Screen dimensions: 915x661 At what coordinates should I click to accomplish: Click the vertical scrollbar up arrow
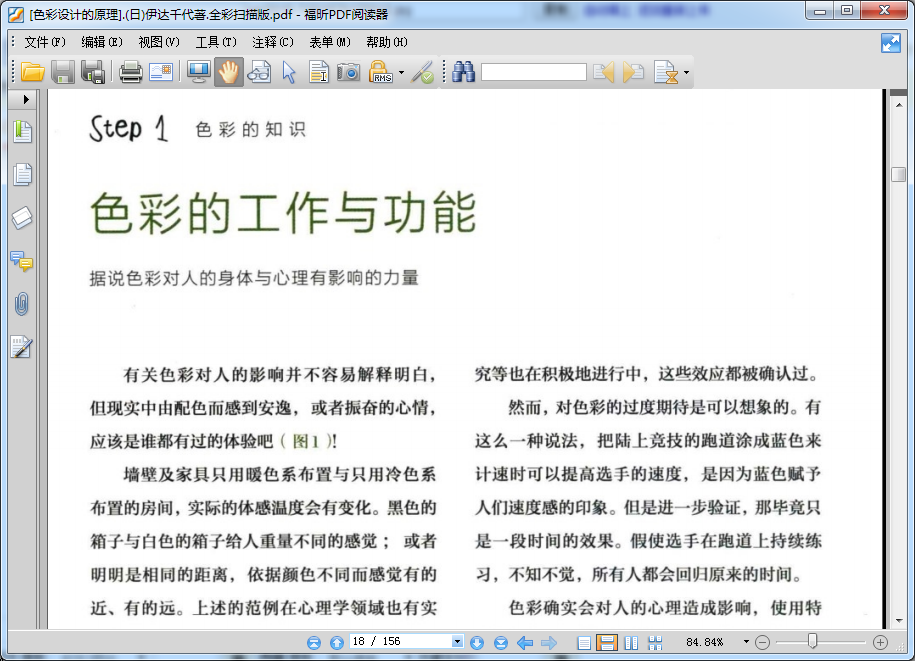[899, 105]
